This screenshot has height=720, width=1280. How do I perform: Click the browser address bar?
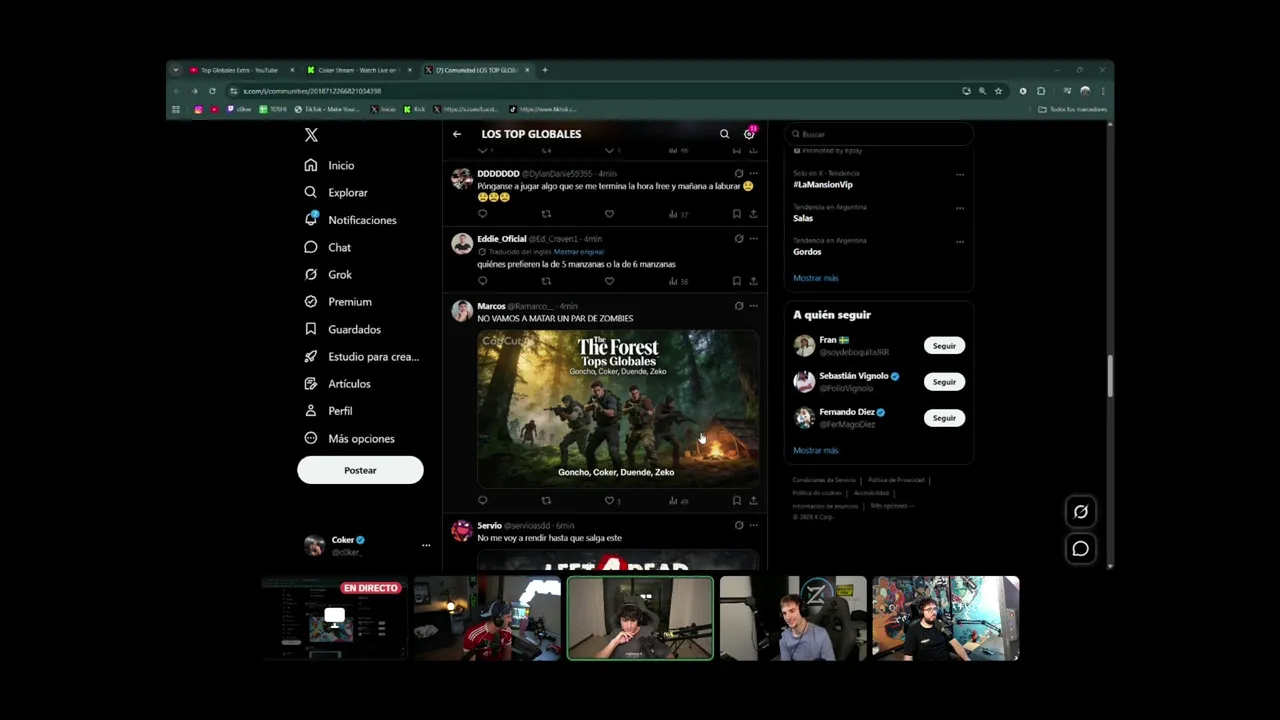(x=600, y=91)
